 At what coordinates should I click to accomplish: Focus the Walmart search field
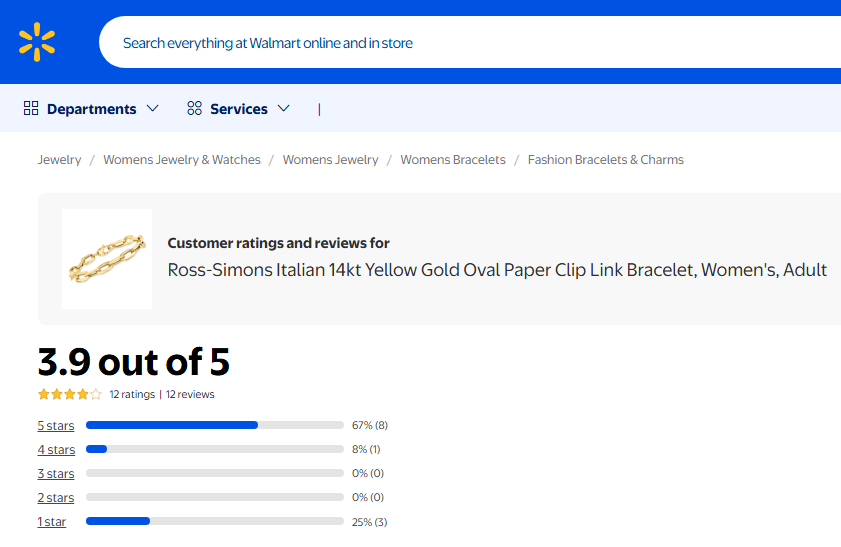coord(470,42)
